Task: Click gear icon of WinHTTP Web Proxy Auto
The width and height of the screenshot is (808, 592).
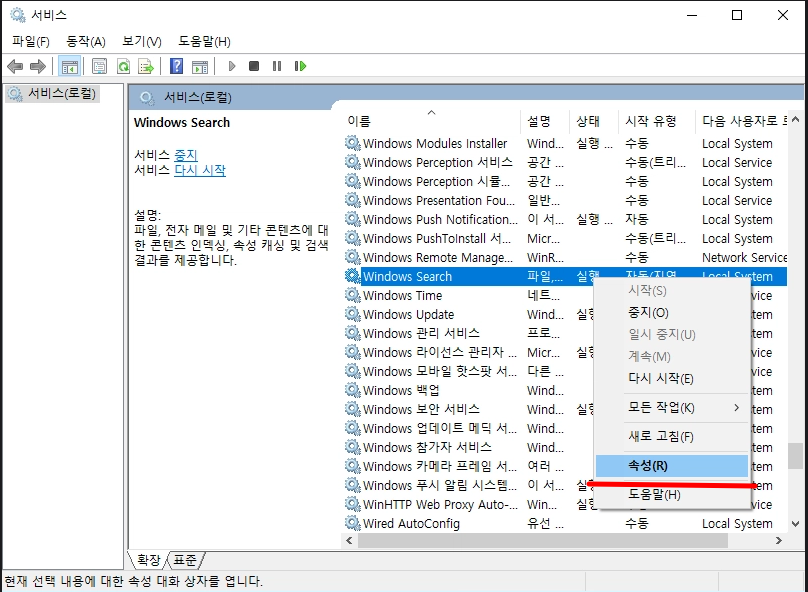Action: click(x=352, y=504)
